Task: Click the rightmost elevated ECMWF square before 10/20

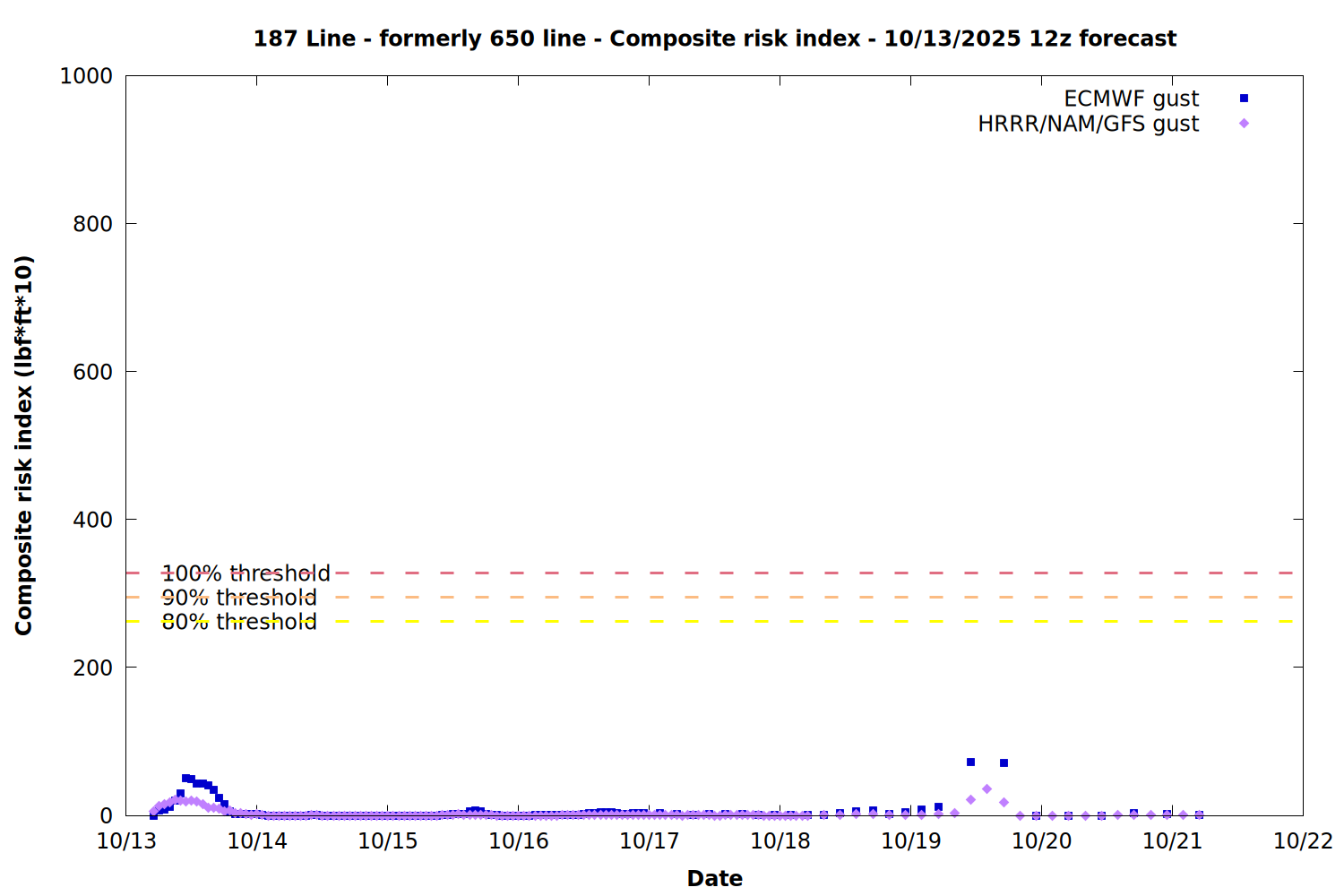Action: click(1004, 763)
